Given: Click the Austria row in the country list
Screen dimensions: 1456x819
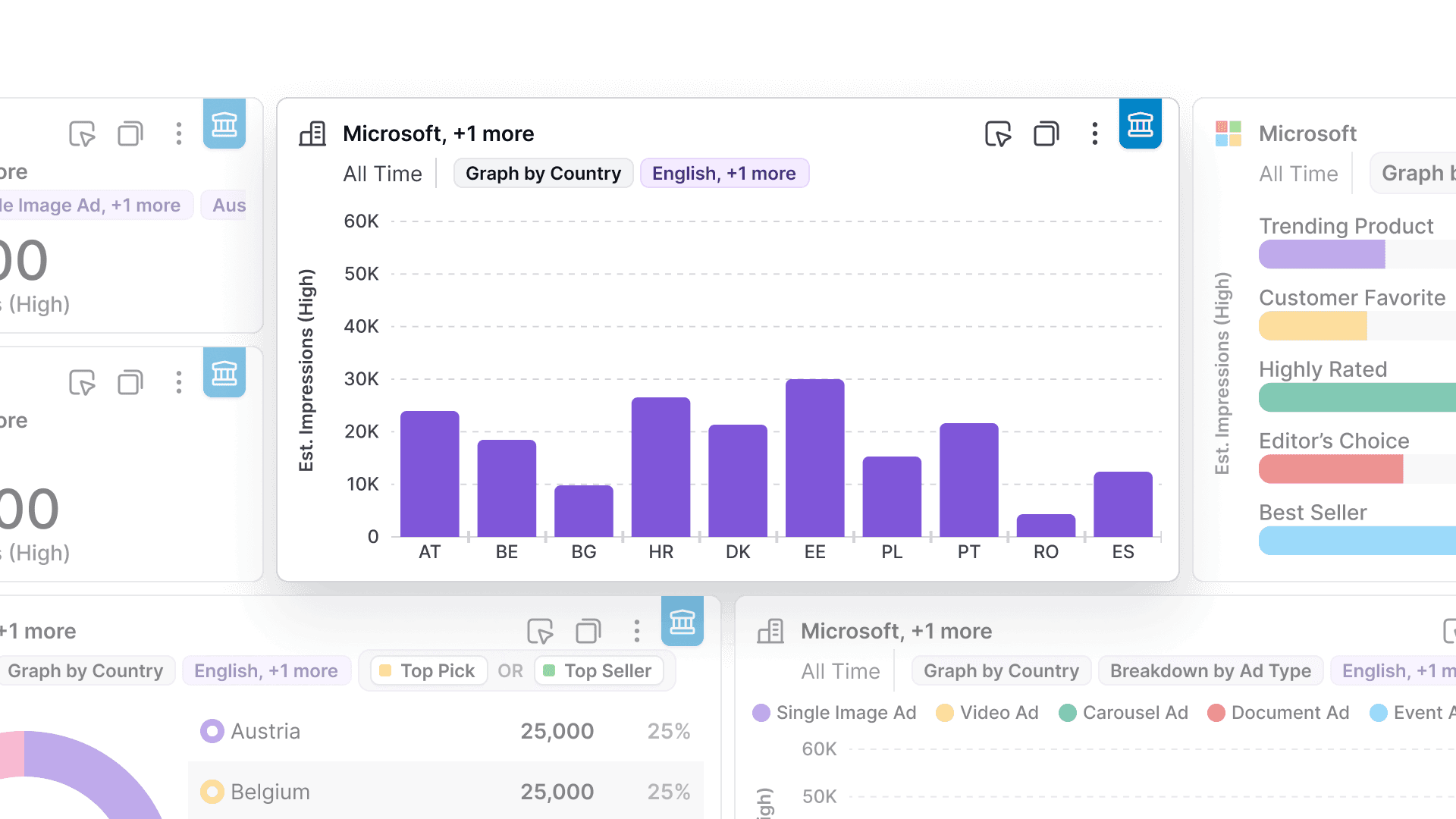Looking at the screenshot, I should pyautogui.click(x=446, y=730).
